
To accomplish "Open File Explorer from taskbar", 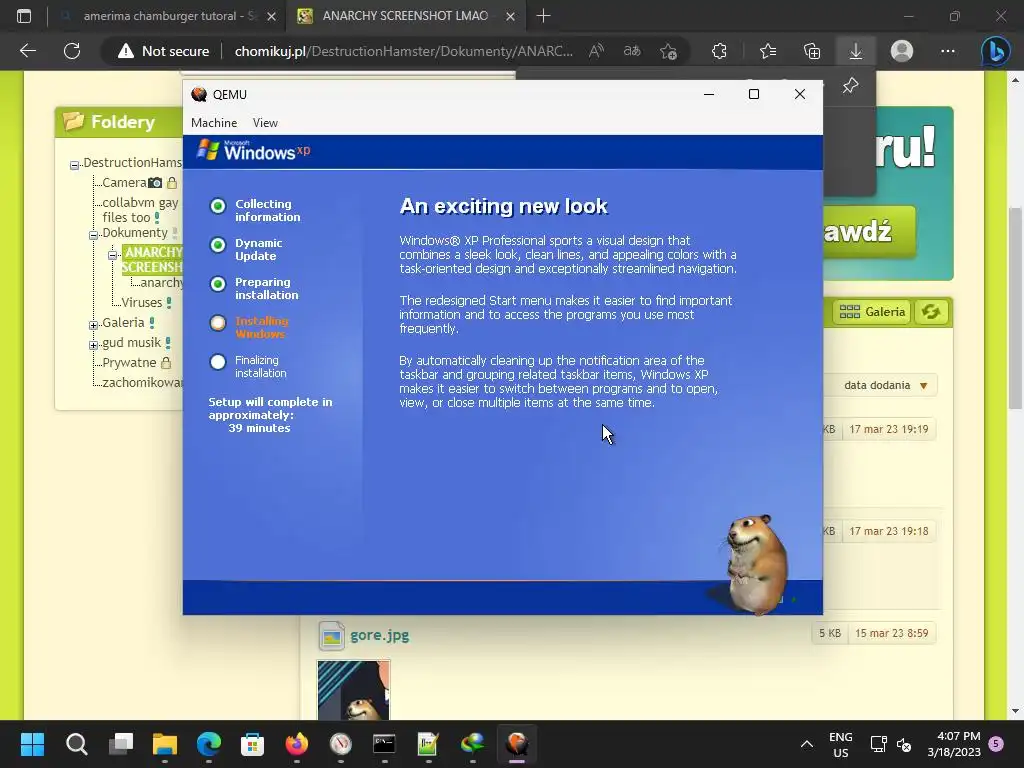I will 165,744.
